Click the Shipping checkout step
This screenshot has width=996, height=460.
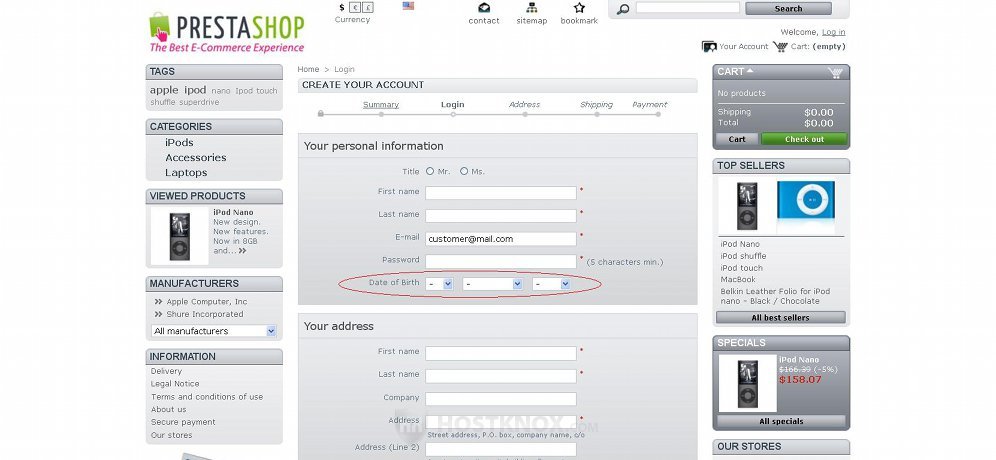596,104
